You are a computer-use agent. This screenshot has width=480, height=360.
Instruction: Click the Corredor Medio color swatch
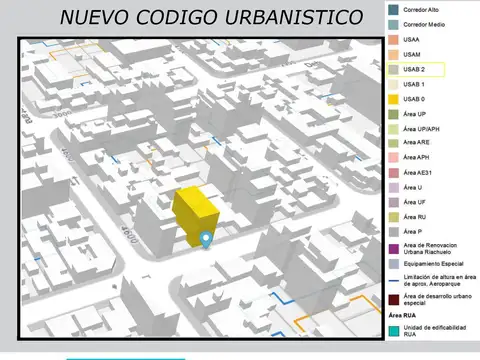(x=393, y=25)
